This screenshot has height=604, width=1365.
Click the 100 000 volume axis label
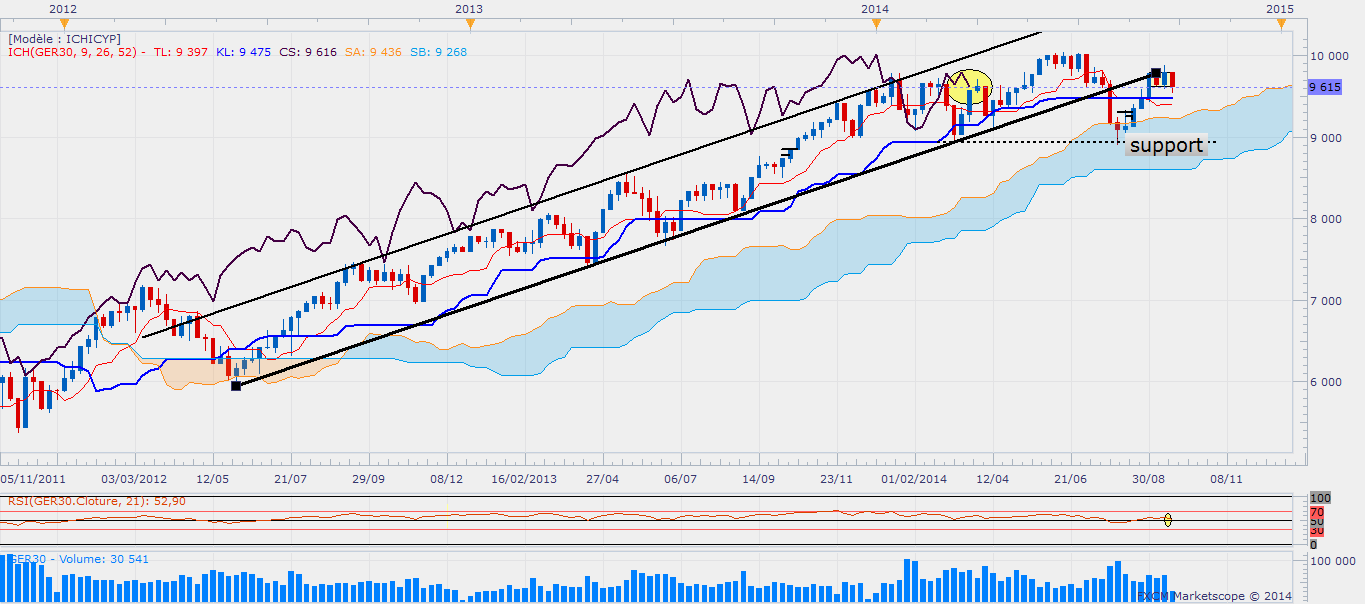[1332, 563]
